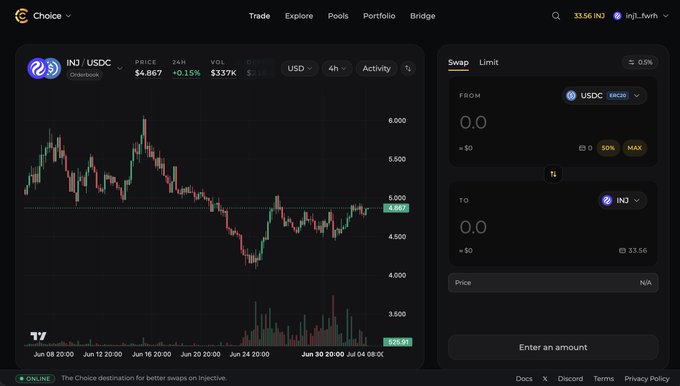This screenshot has width=680, height=386.
Task: Select the MAX amount button
Action: 634,148
